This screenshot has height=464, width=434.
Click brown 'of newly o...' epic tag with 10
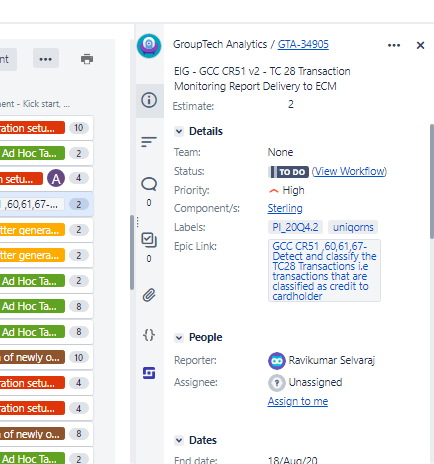32,357
